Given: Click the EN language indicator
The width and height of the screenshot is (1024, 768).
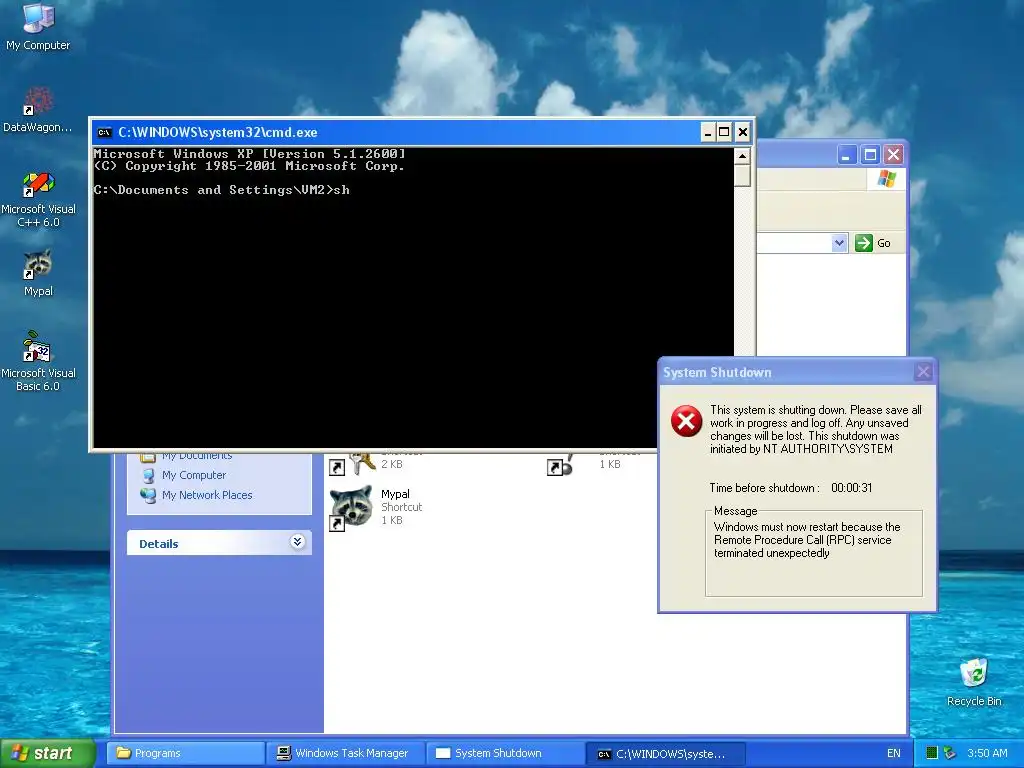Looking at the screenshot, I should pos(893,753).
